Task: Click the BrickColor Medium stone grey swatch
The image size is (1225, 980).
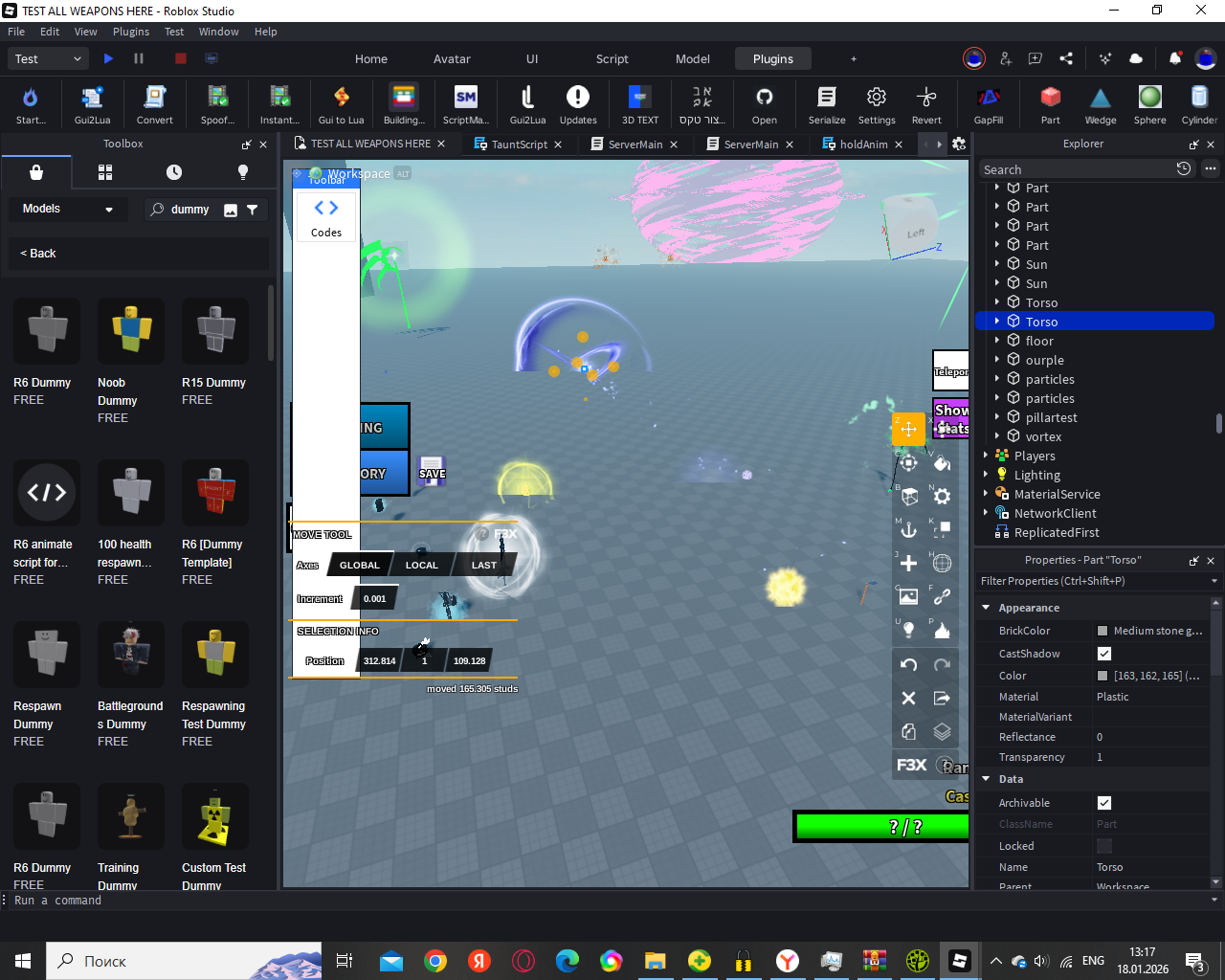Action: (1102, 631)
